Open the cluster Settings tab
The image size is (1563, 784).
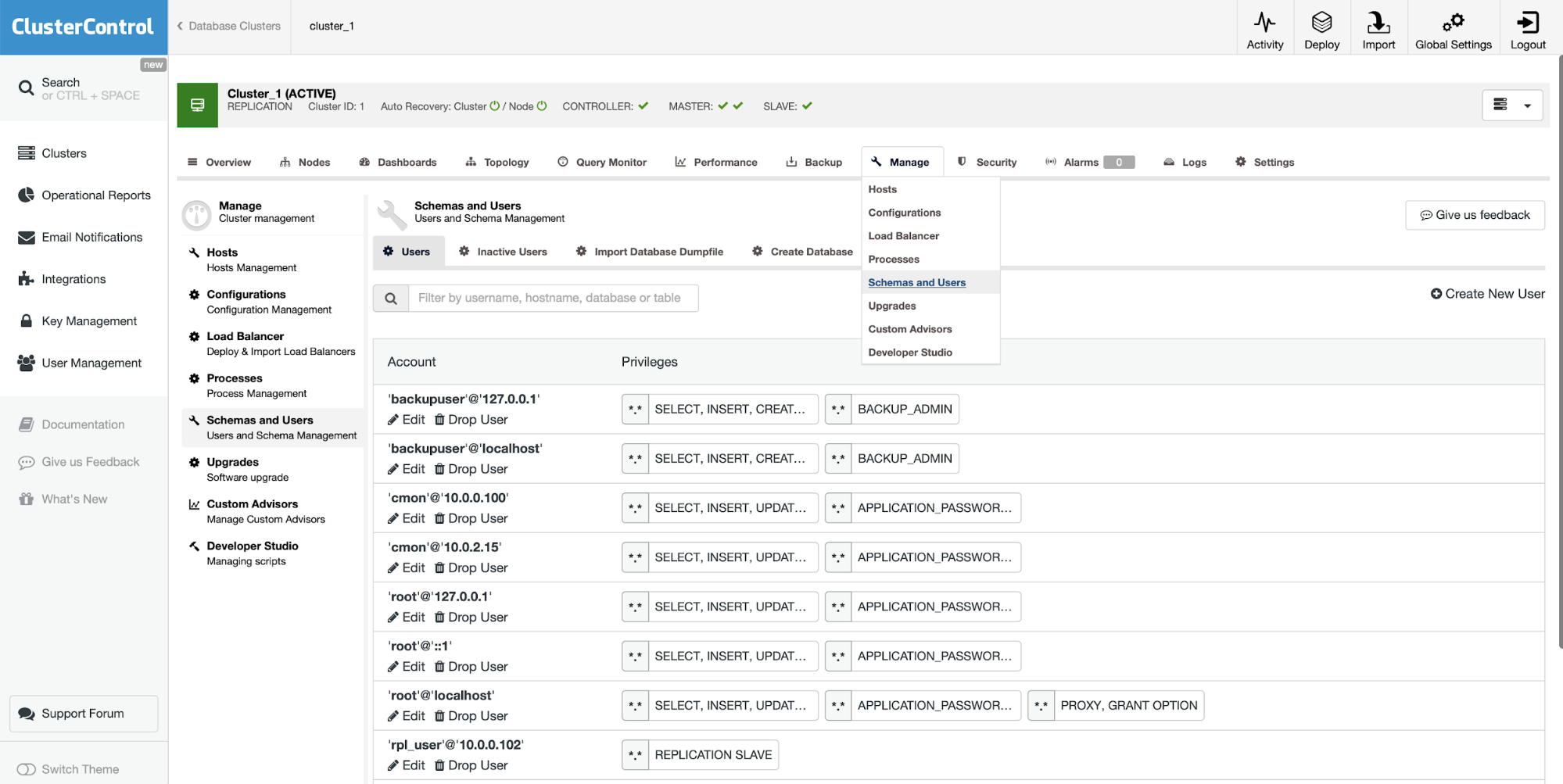click(x=1265, y=162)
